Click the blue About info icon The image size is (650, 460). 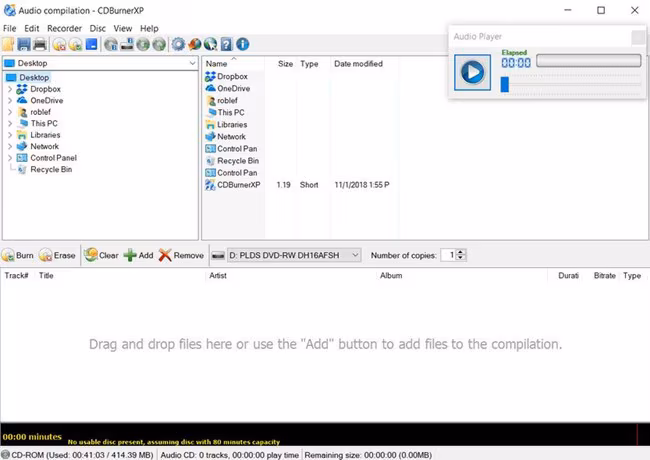click(243, 44)
